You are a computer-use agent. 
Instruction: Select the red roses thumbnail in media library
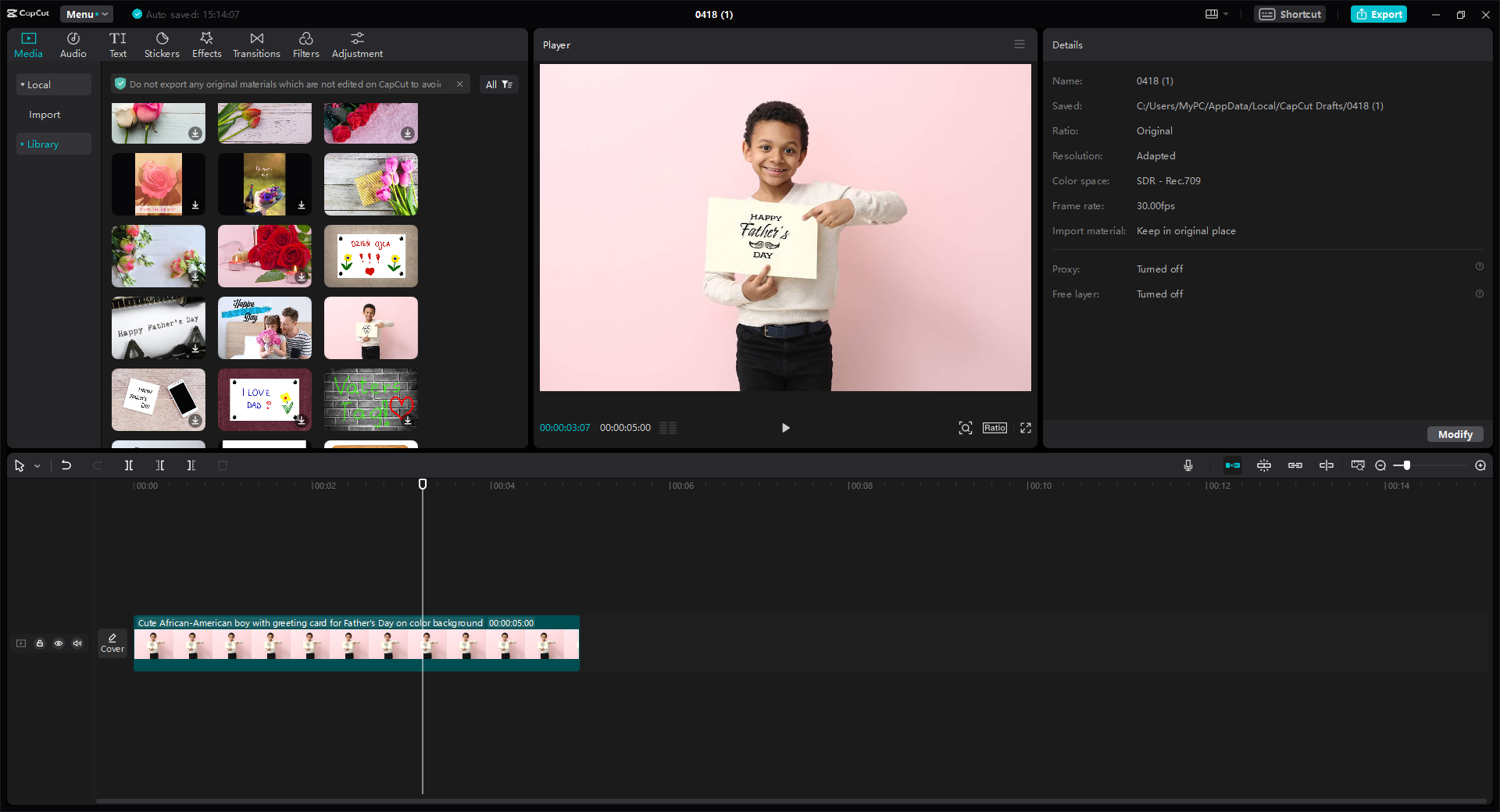pyautogui.click(x=264, y=256)
